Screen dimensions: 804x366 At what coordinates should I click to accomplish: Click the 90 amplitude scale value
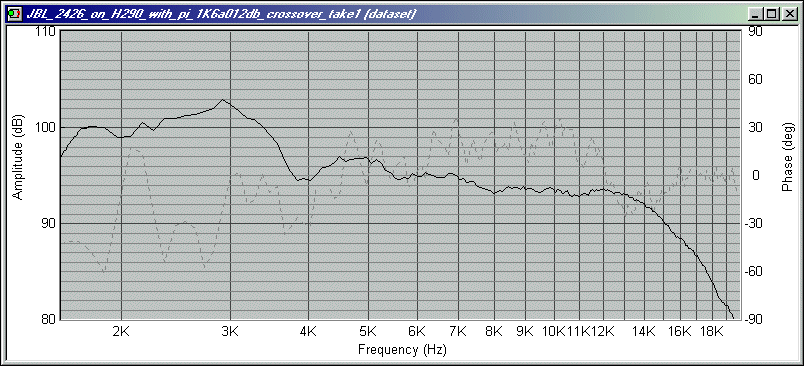coord(49,223)
